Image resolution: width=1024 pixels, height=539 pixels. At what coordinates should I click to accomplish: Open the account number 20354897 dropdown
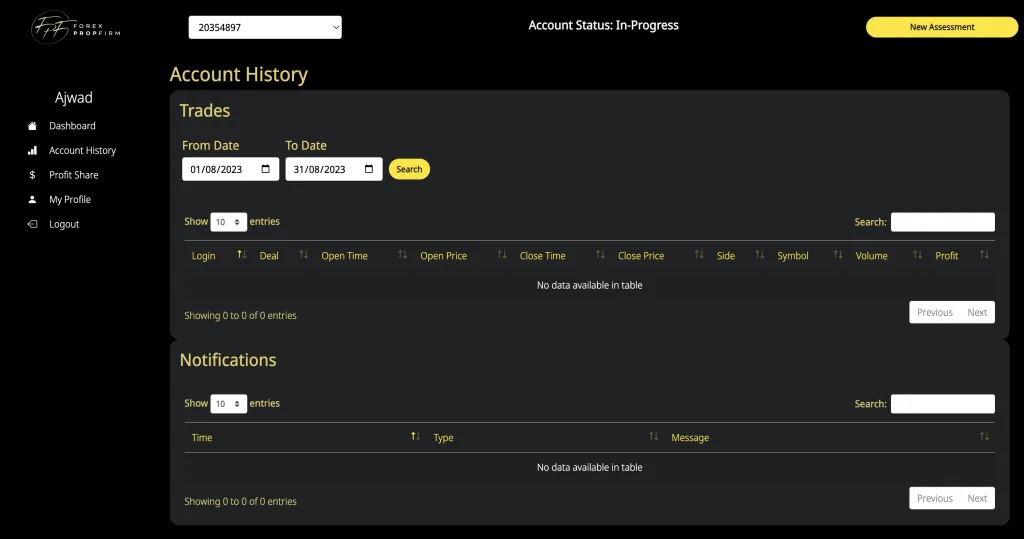[265, 28]
